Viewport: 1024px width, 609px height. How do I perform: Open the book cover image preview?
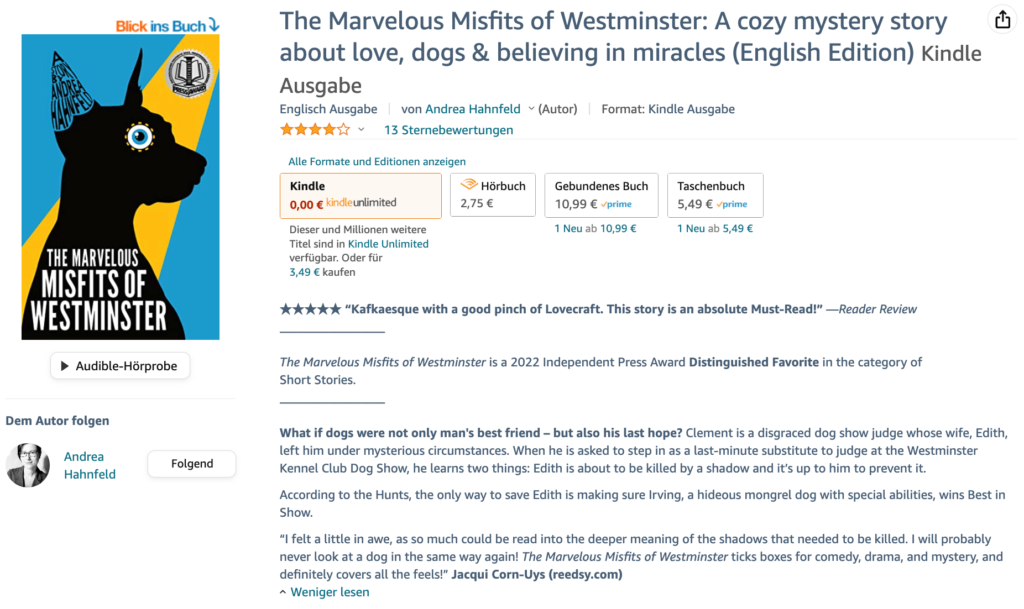[x=121, y=187]
